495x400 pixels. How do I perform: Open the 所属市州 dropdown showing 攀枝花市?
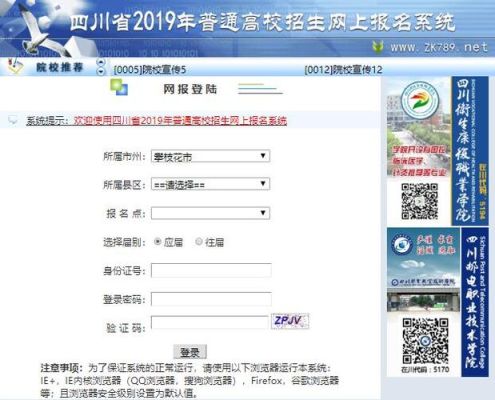pyautogui.click(x=210, y=156)
